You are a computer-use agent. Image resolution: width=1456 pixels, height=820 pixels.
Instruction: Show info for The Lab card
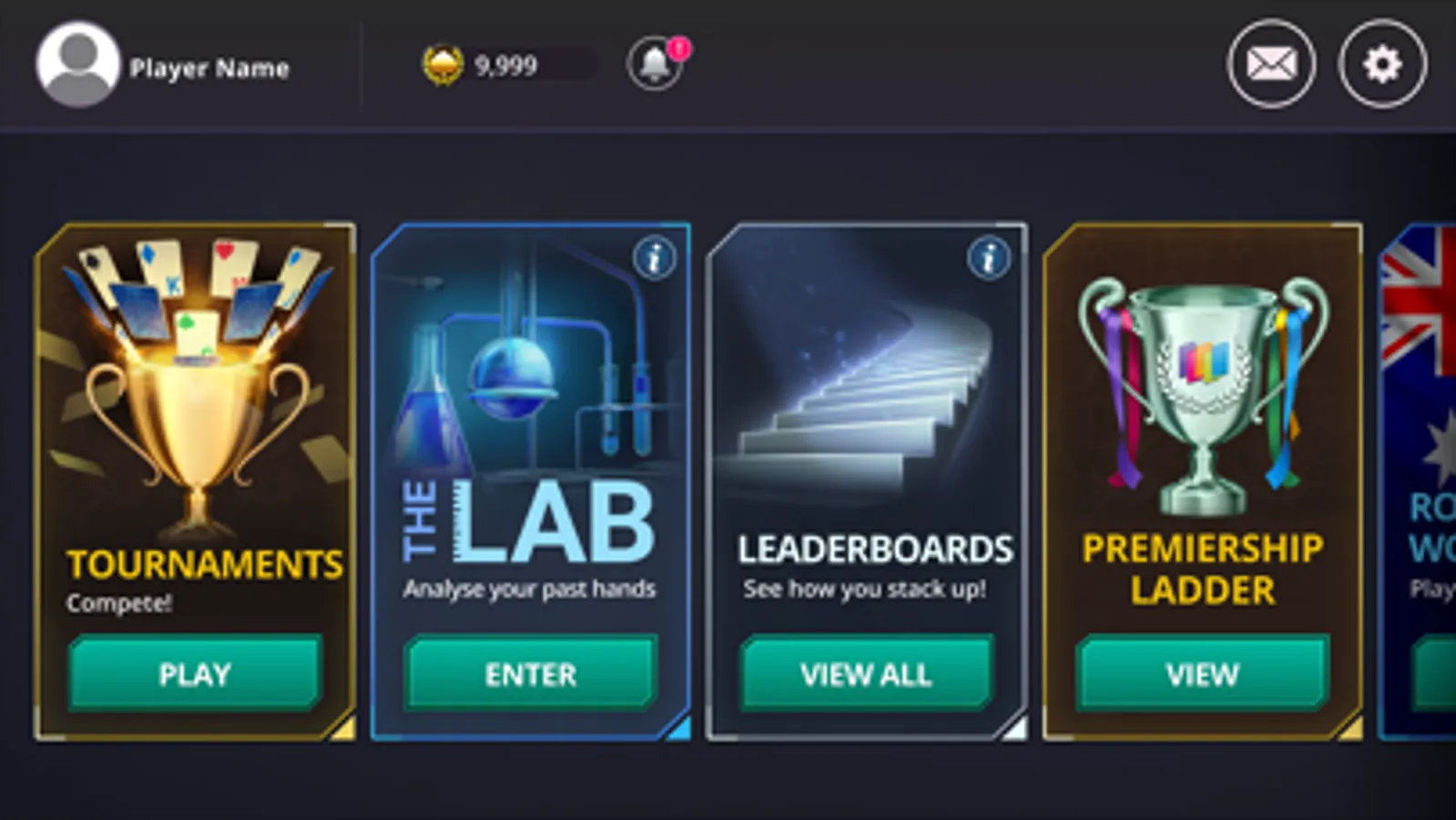pyautogui.click(x=655, y=259)
